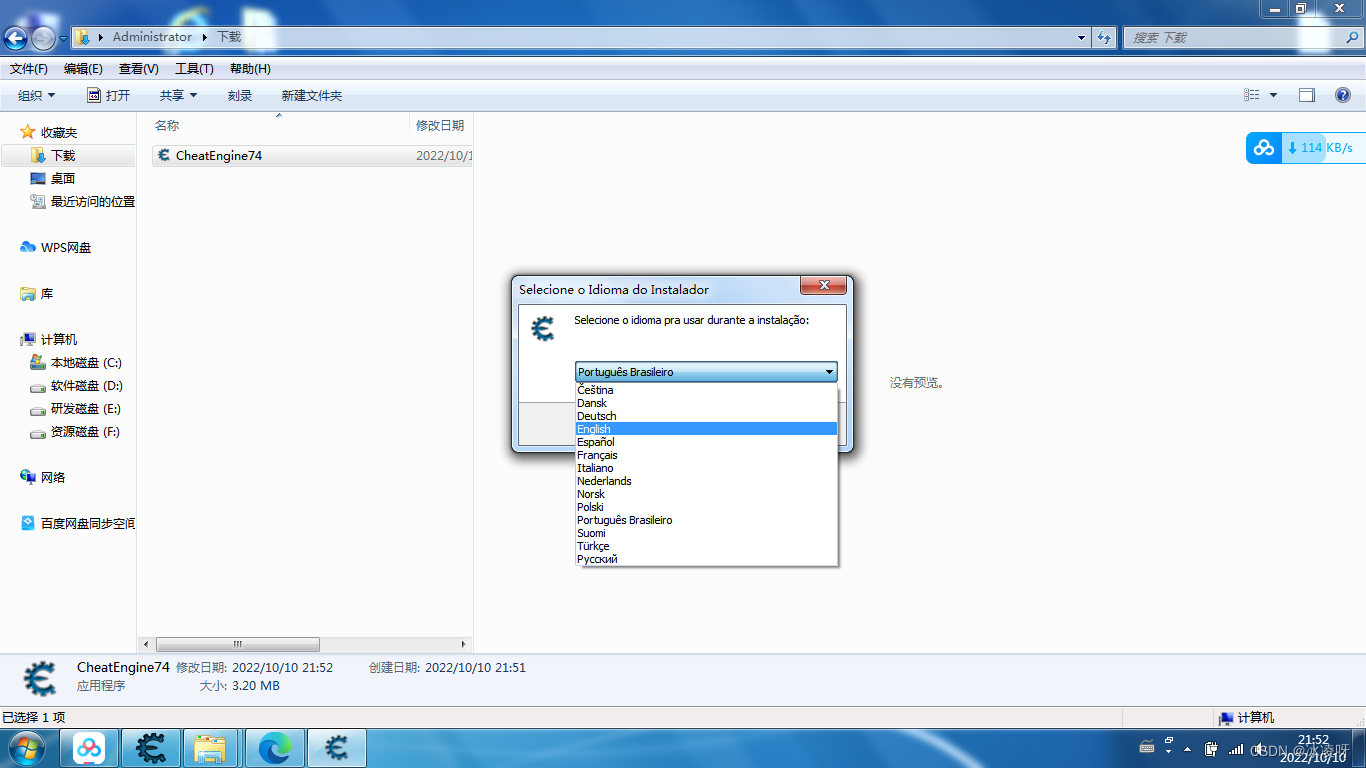Open the Windows Start button
The image size is (1366, 768).
coord(26,747)
